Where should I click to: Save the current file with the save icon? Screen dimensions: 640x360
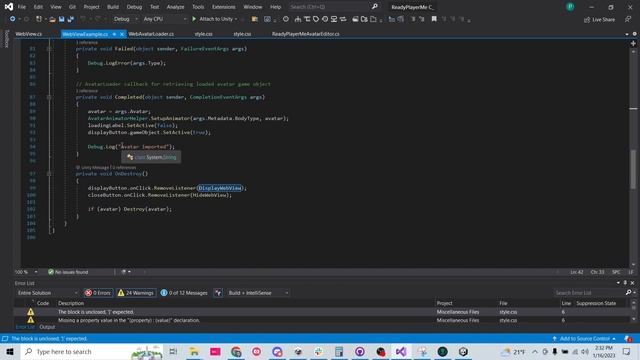pos(62,19)
